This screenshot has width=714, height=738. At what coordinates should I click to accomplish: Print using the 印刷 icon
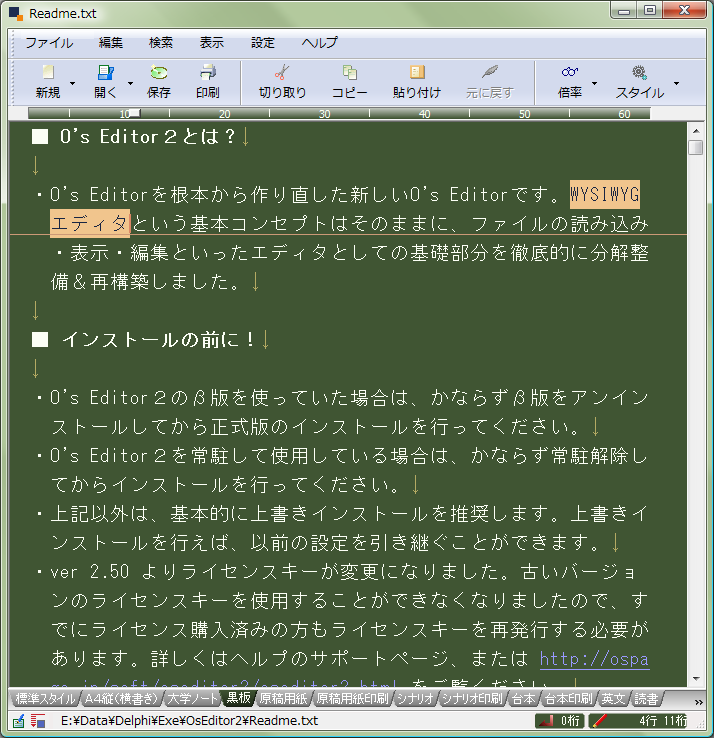[208, 72]
